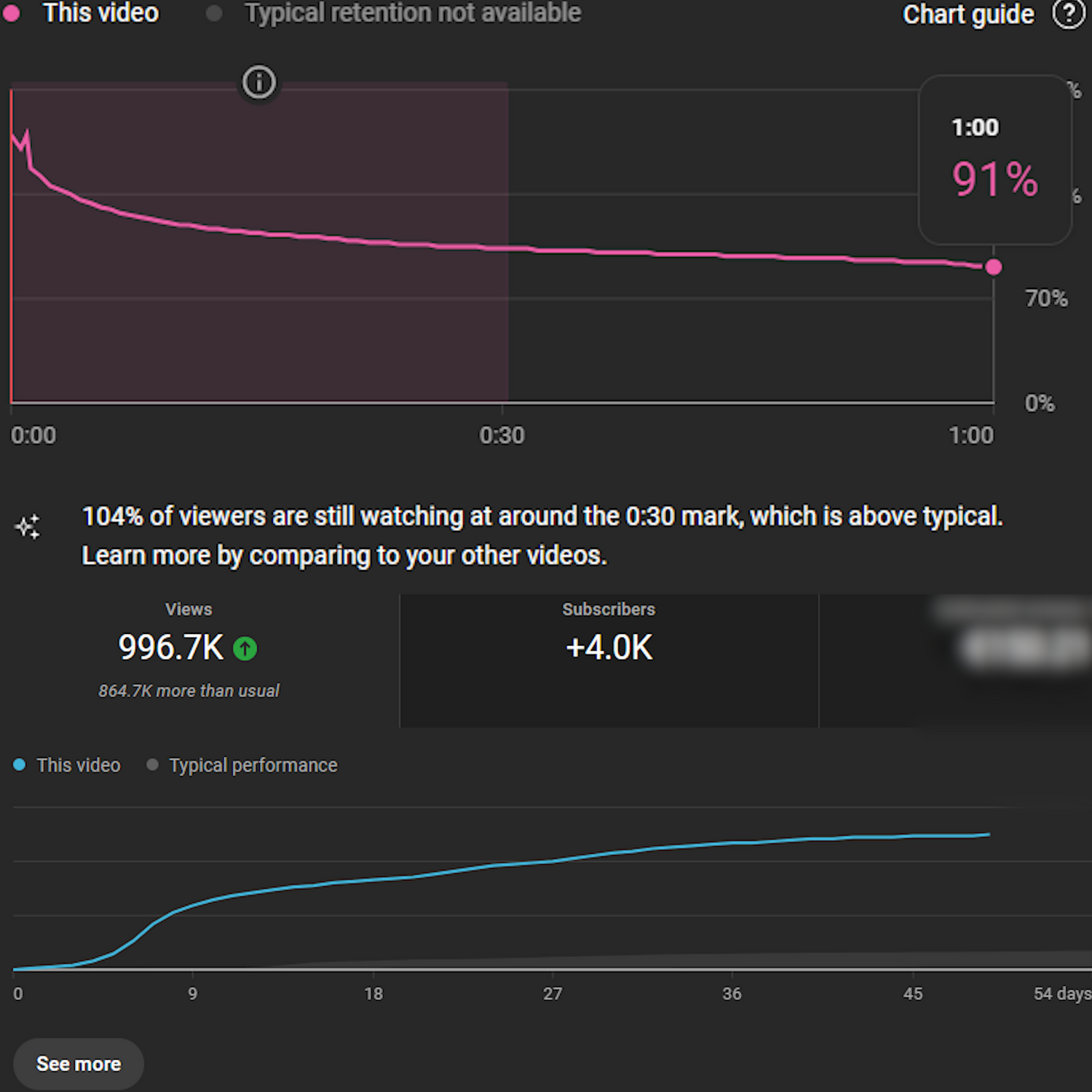1092x1092 pixels.
Task: Click the 0:00 timeline label
Action: (x=33, y=435)
